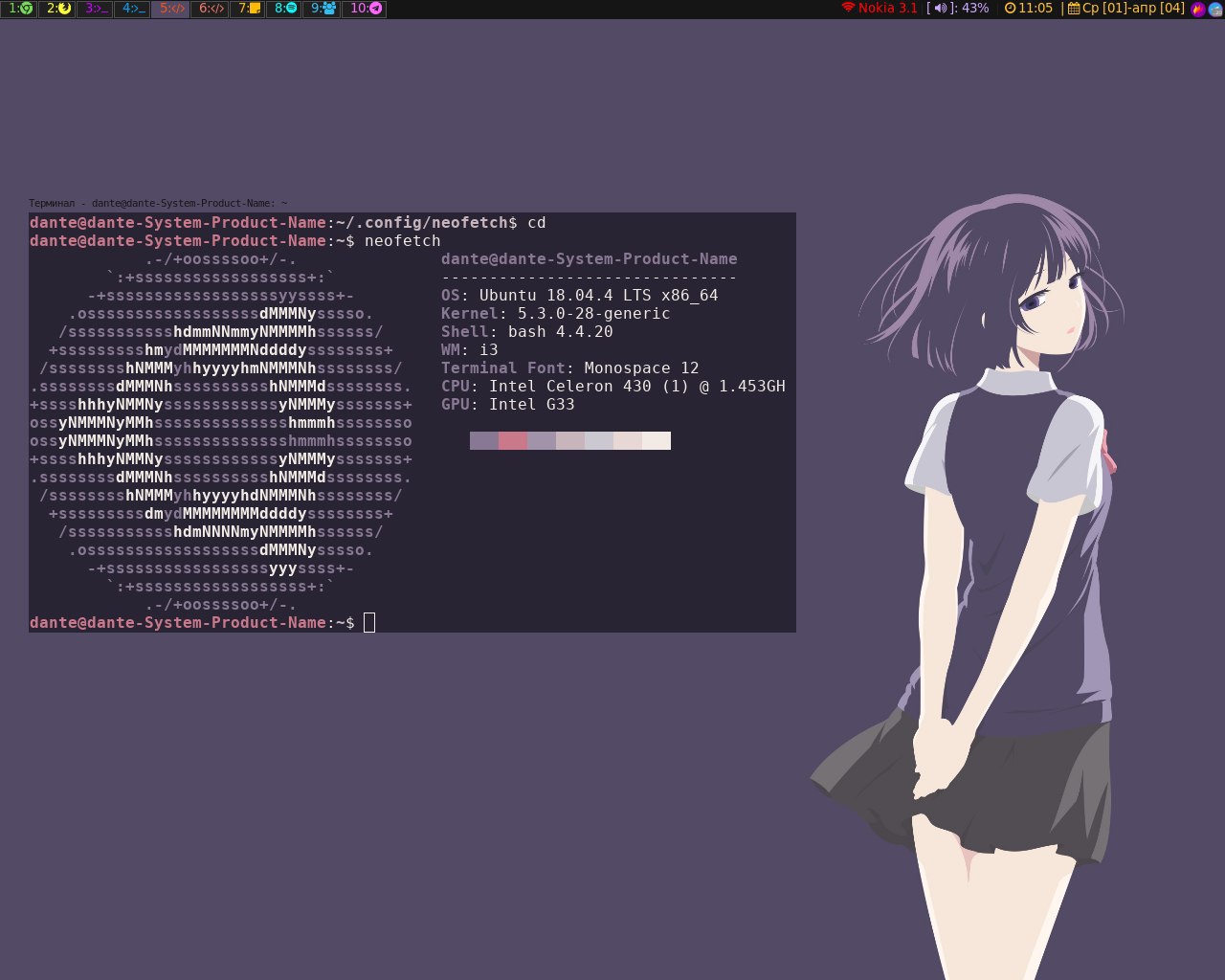Image resolution: width=1225 pixels, height=980 pixels.
Task: Click the Terminal Font: Monospace 12 line
Action: [570, 367]
